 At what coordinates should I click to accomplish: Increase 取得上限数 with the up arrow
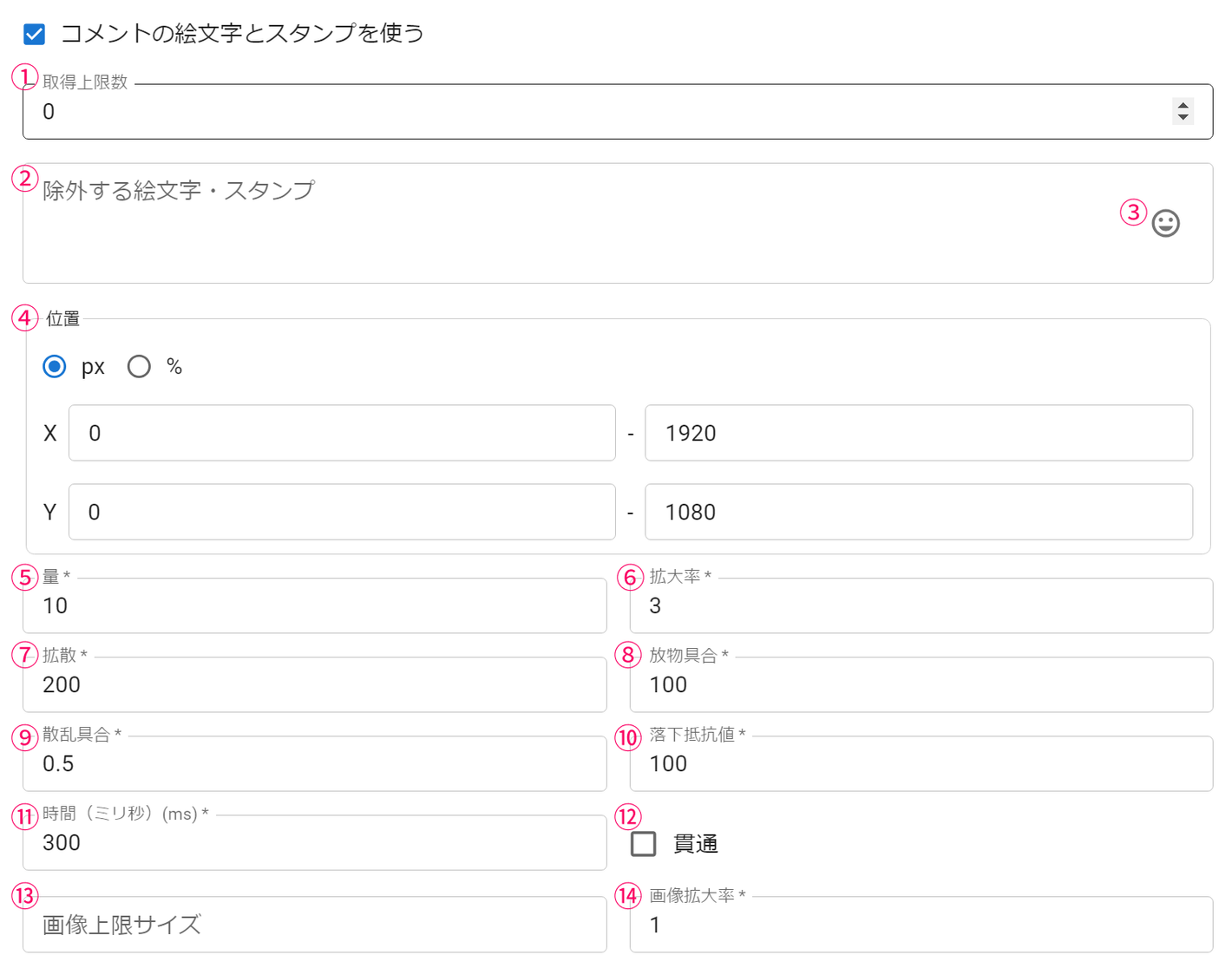click(x=1183, y=106)
